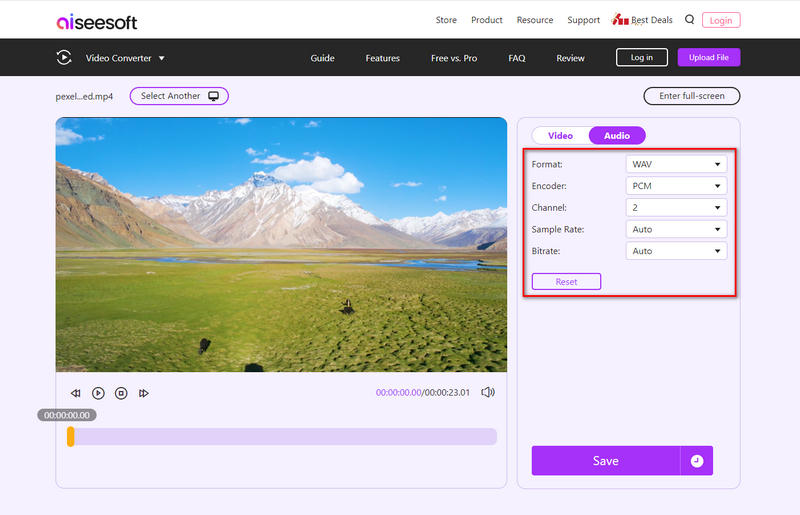Click the Save button
The height and width of the screenshot is (515, 800).
click(x=605, y=461)
